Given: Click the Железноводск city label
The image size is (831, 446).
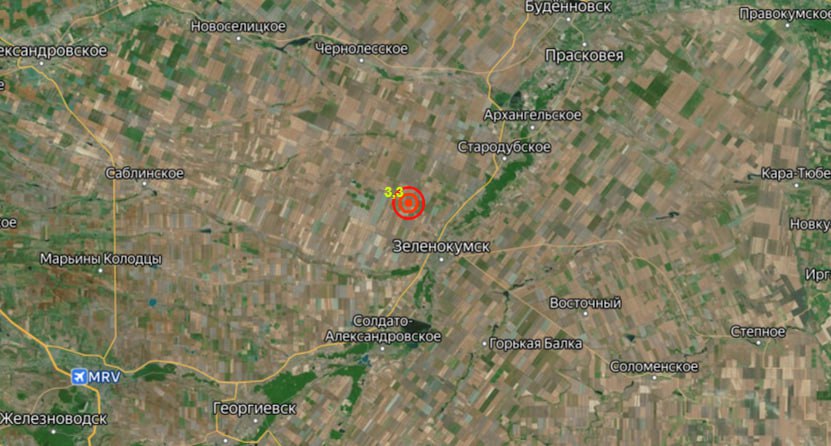Looking at the screenshot, I should tap(53, 418).
